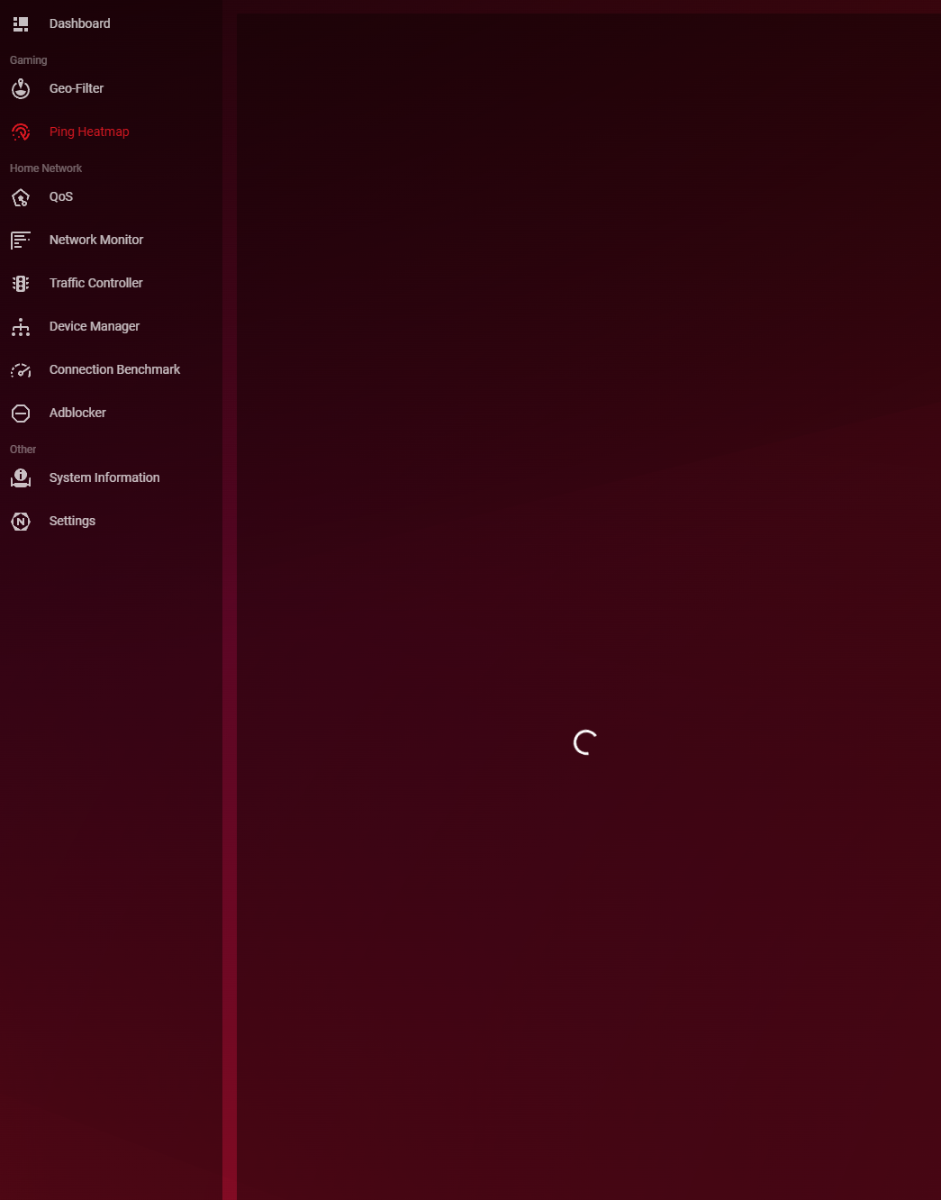This screenshot has width=941, height=1200.
Task: Click the Geo-Filter joystick icon
Action: tap(21, 89)
